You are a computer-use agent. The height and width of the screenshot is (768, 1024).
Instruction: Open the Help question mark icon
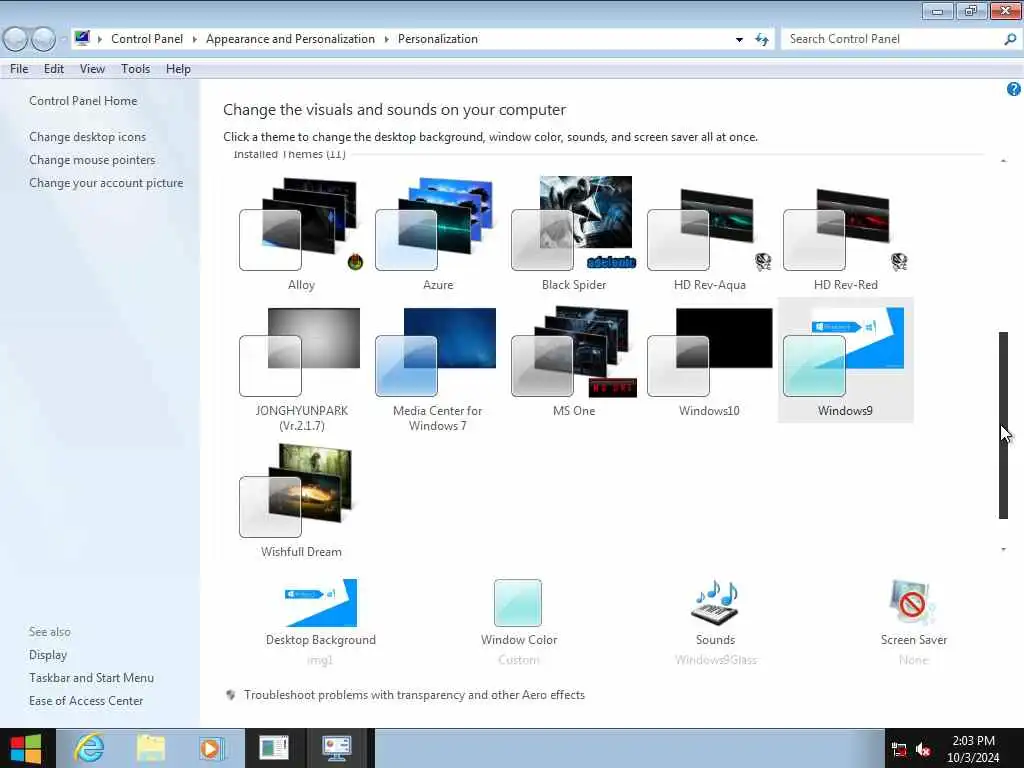click(1014, 89)
